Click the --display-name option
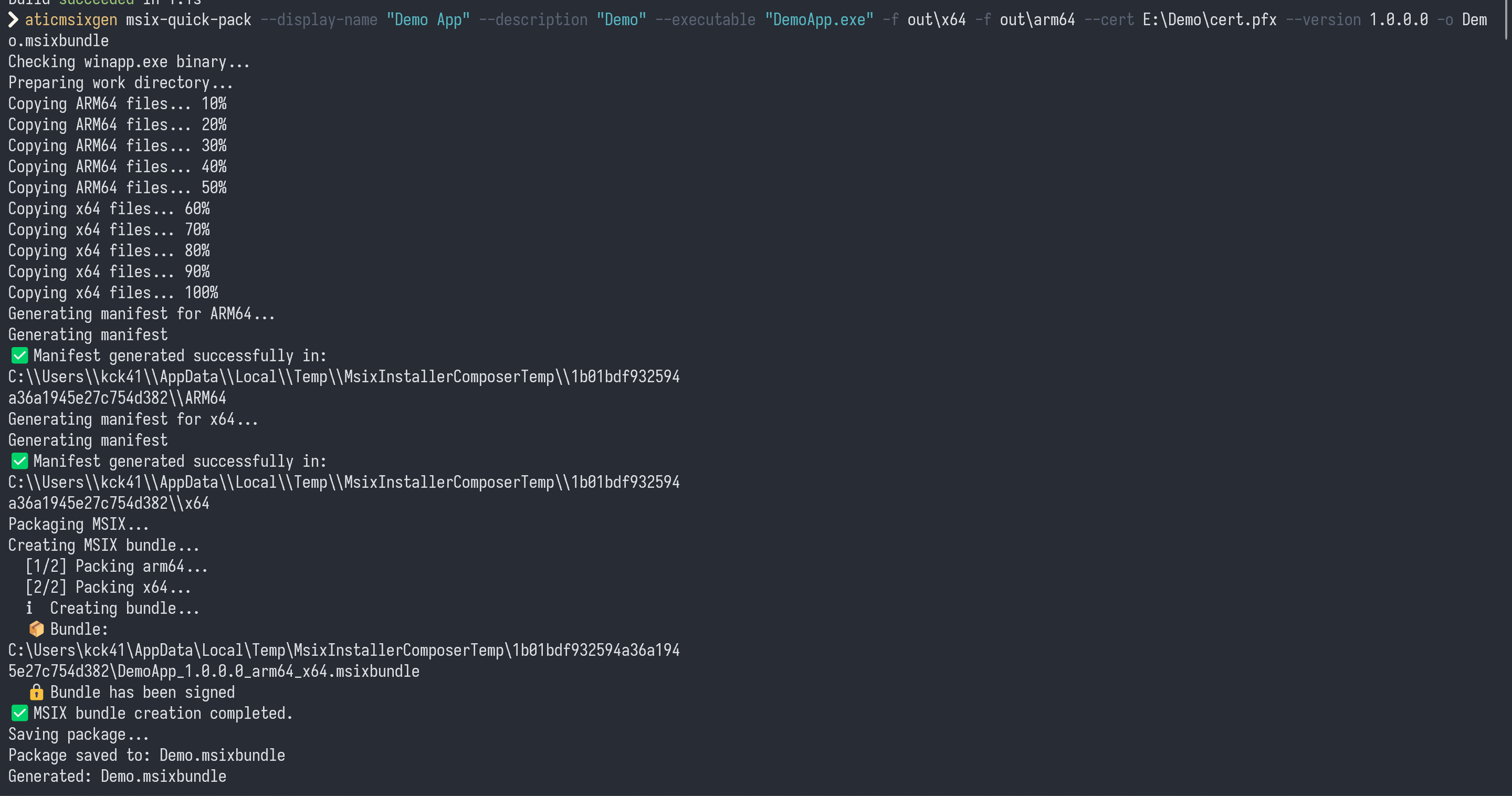This screenshot has height=796, width=1512. [x=319, y=20]
